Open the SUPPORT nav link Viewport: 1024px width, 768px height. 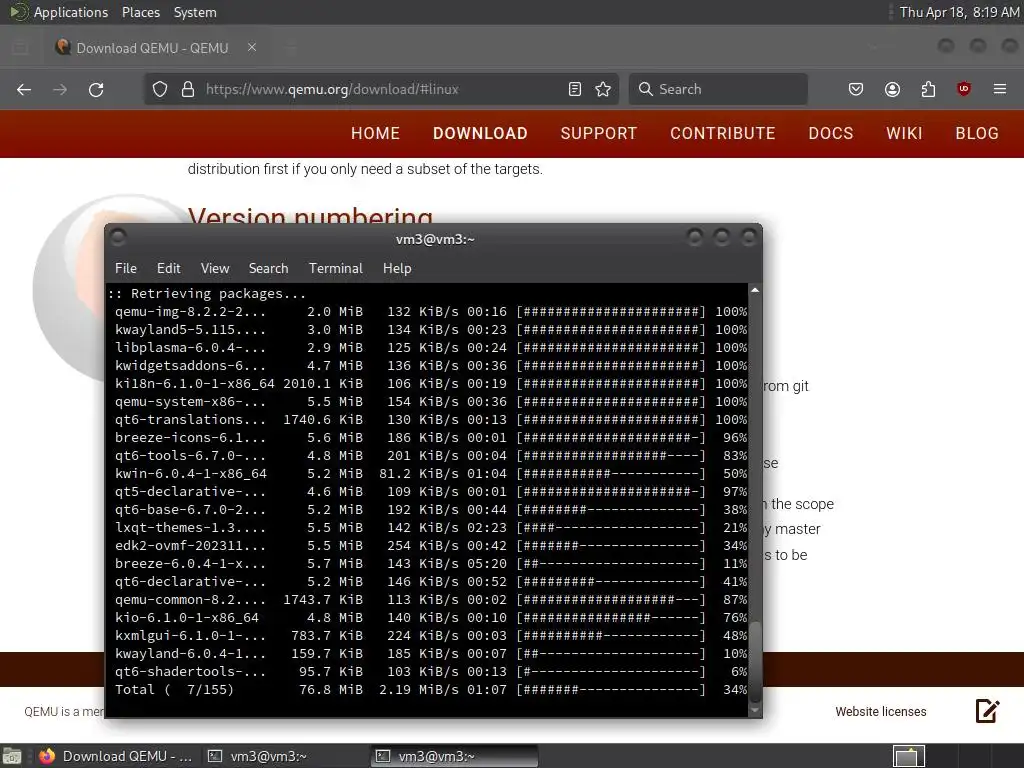598,133
